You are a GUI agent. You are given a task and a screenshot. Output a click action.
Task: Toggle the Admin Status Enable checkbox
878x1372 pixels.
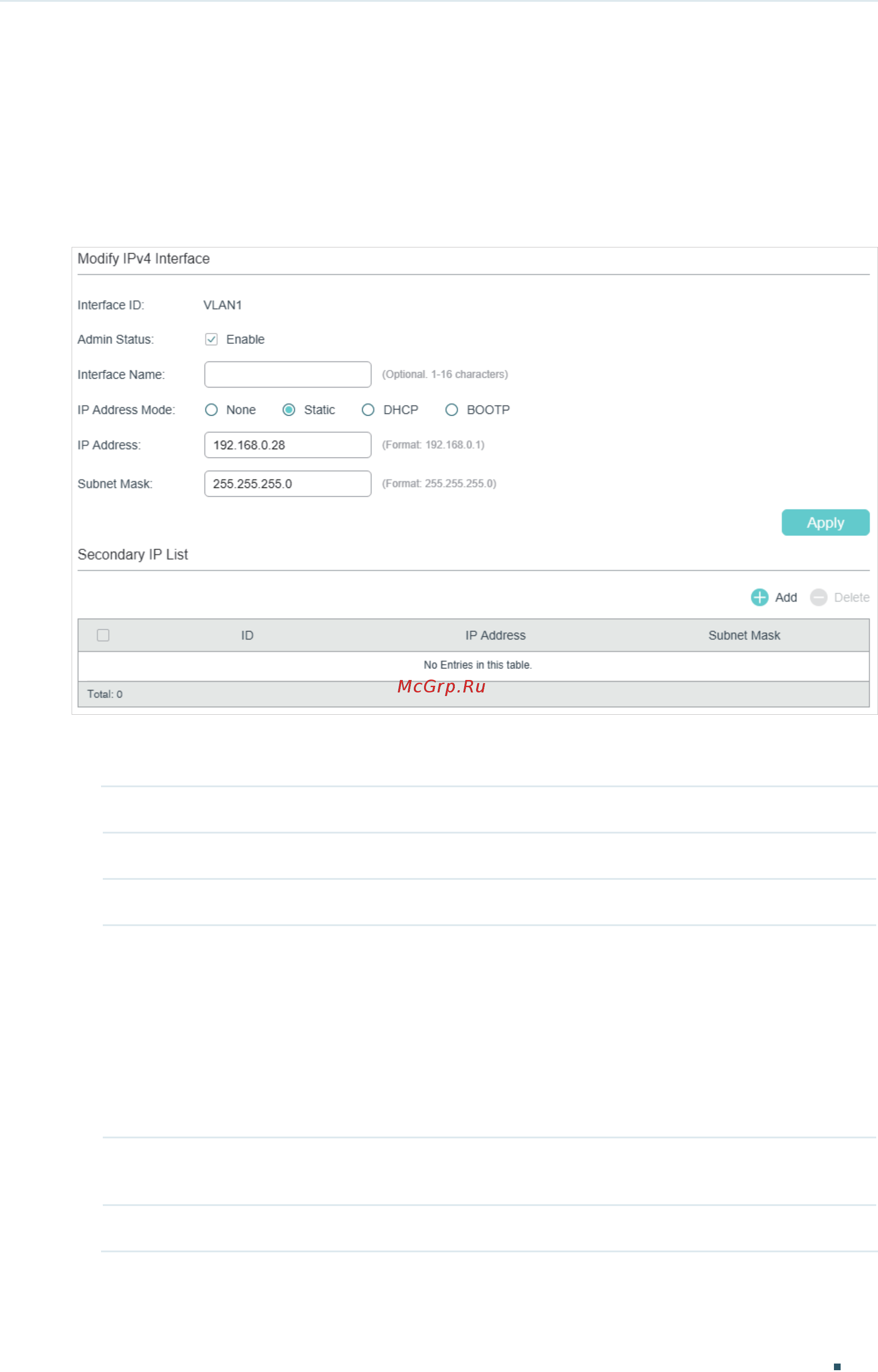tap(211, 339)
